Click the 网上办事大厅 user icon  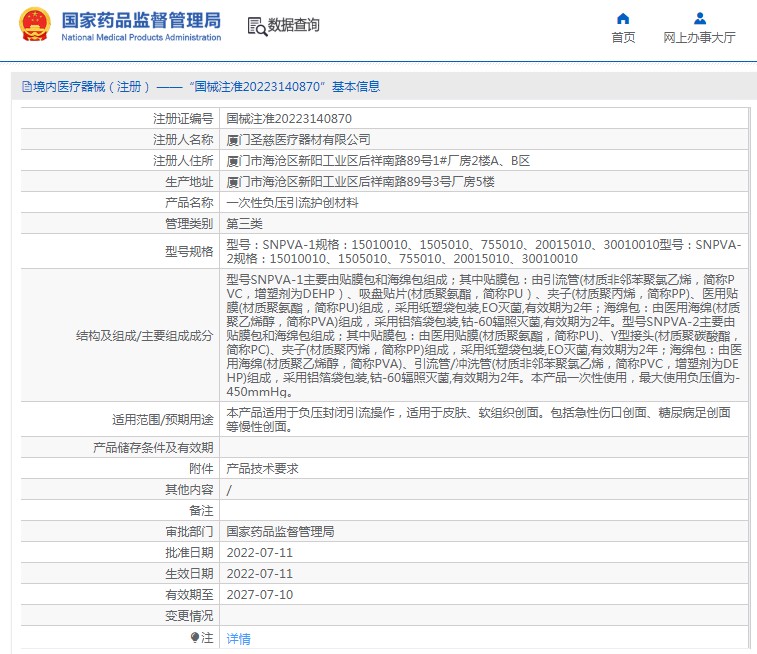[700, 19]
